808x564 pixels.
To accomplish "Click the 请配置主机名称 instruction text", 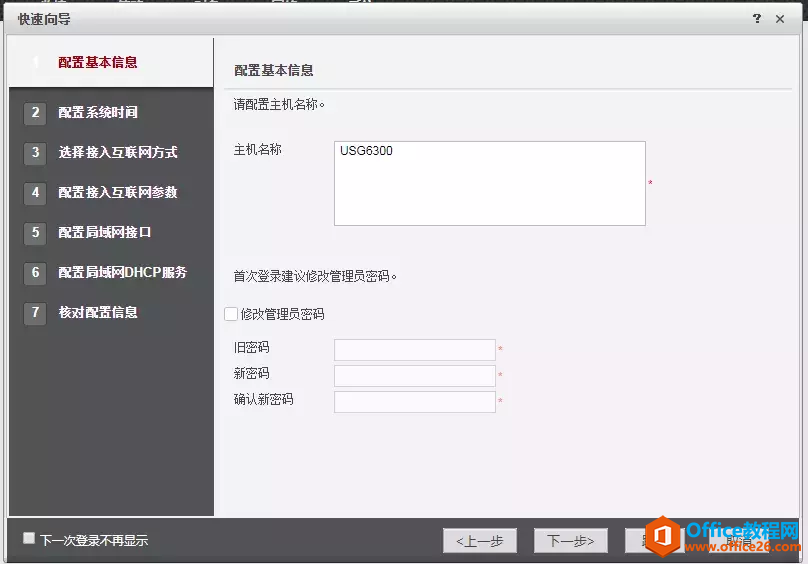I will tap(279, 105).
